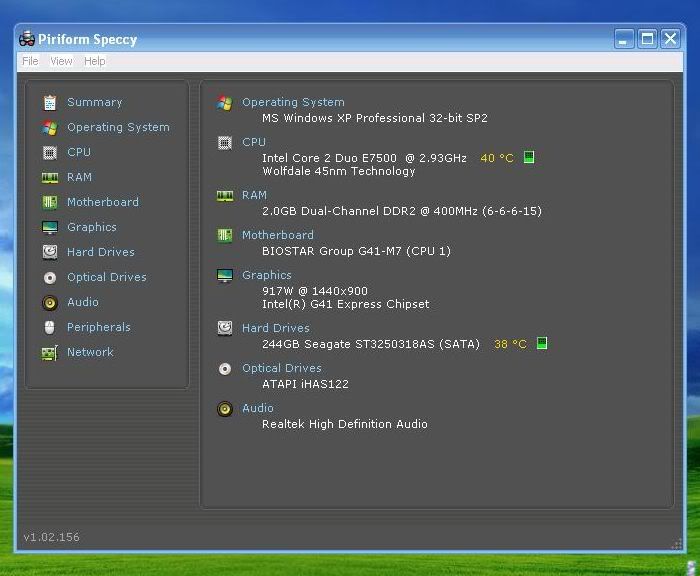Maximize the Piriform Speccy window
The width and height of the screenshot is (700, 576).
[x=647, y=39]
